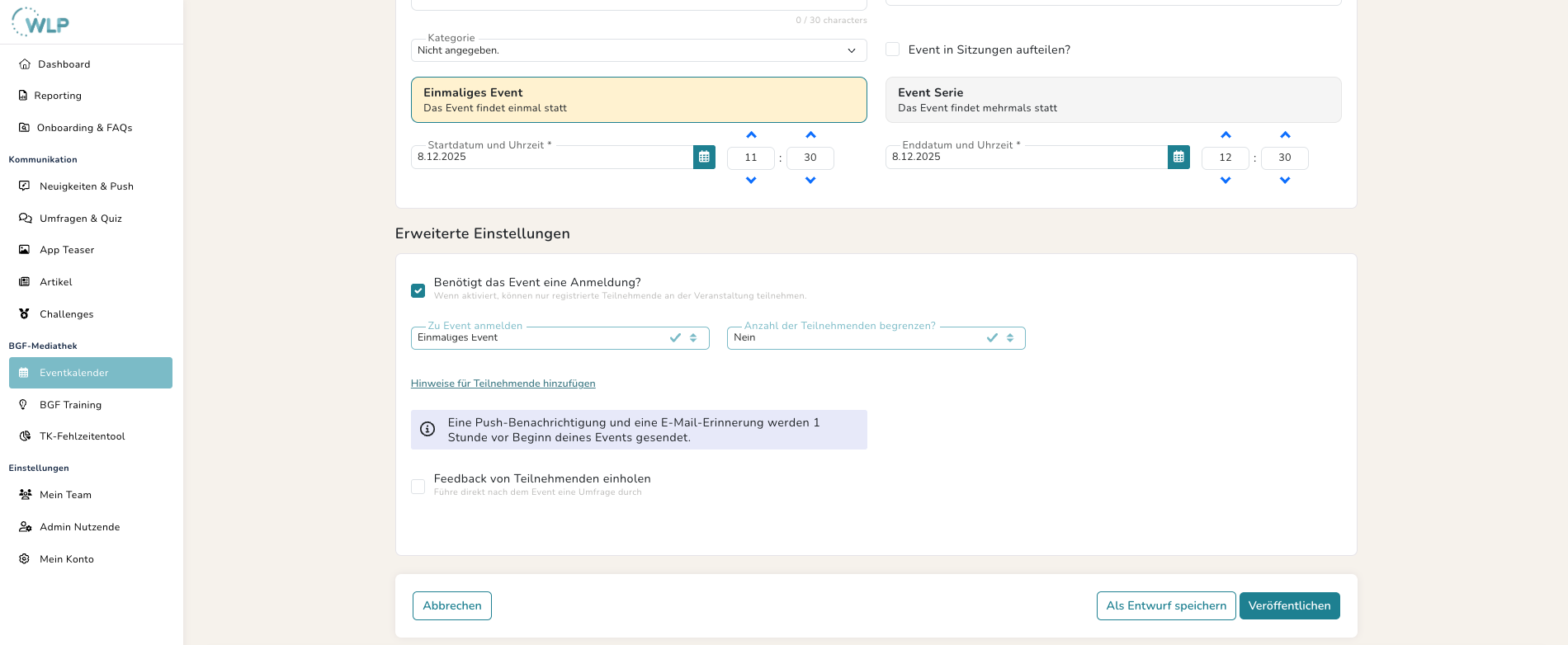Click the info icon in the push notification banner
The image size is (1568, 645).
[x=427, y=429]
